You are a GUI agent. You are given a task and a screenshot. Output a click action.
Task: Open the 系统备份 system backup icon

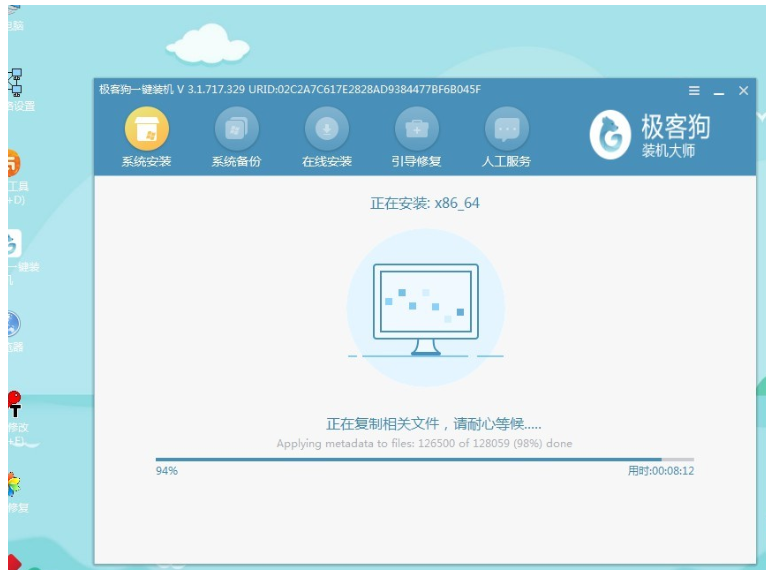pyautogui.click(x=236, y=129)
